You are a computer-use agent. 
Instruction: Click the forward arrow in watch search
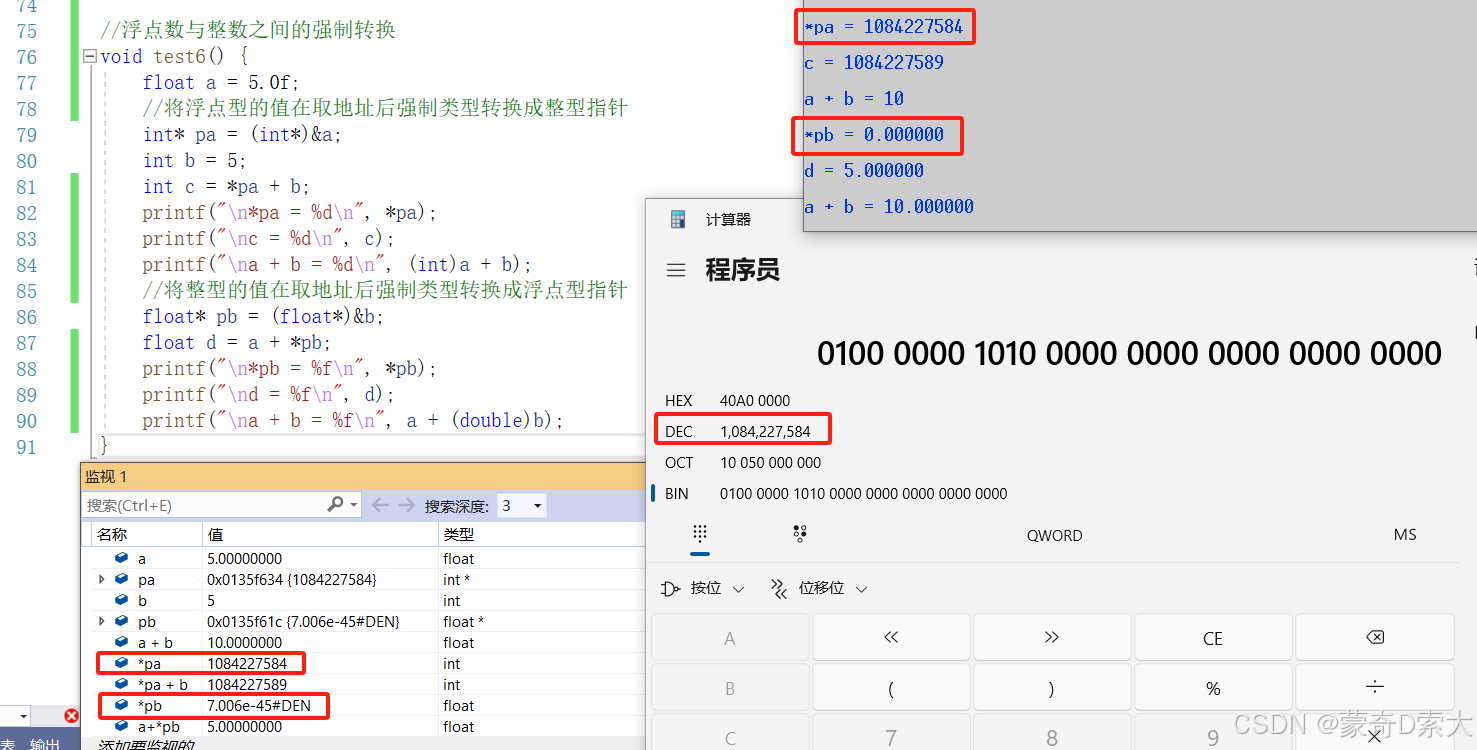pos(406,506)
